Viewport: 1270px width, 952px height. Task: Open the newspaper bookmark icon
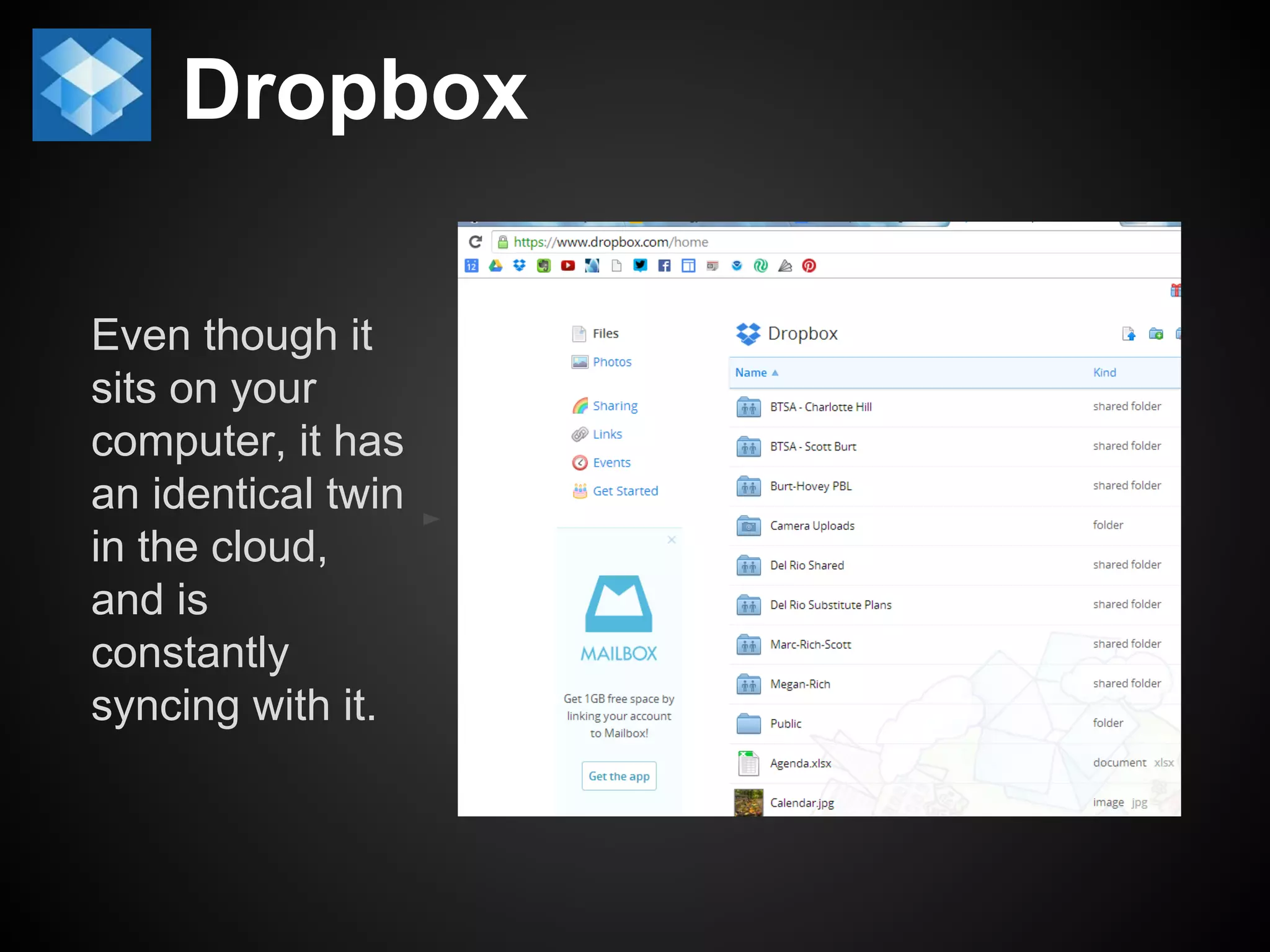coord(713,266)
